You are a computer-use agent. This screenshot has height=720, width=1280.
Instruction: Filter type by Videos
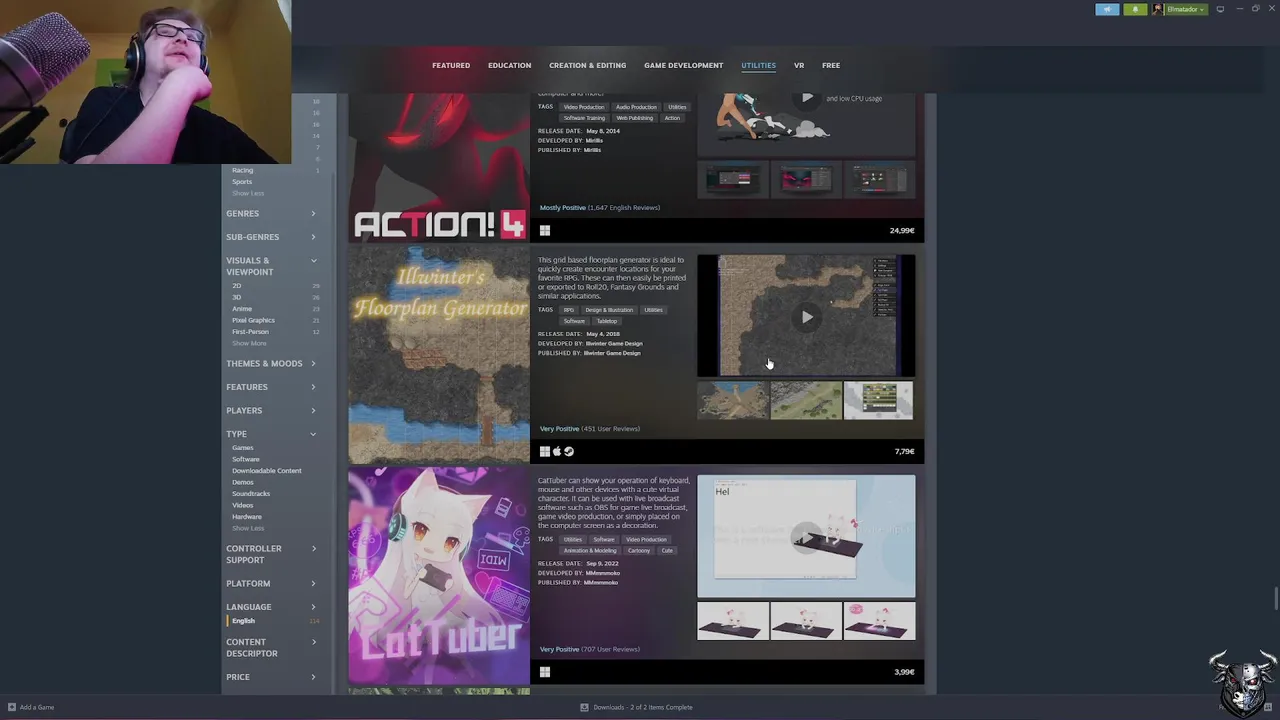(243, 505)
